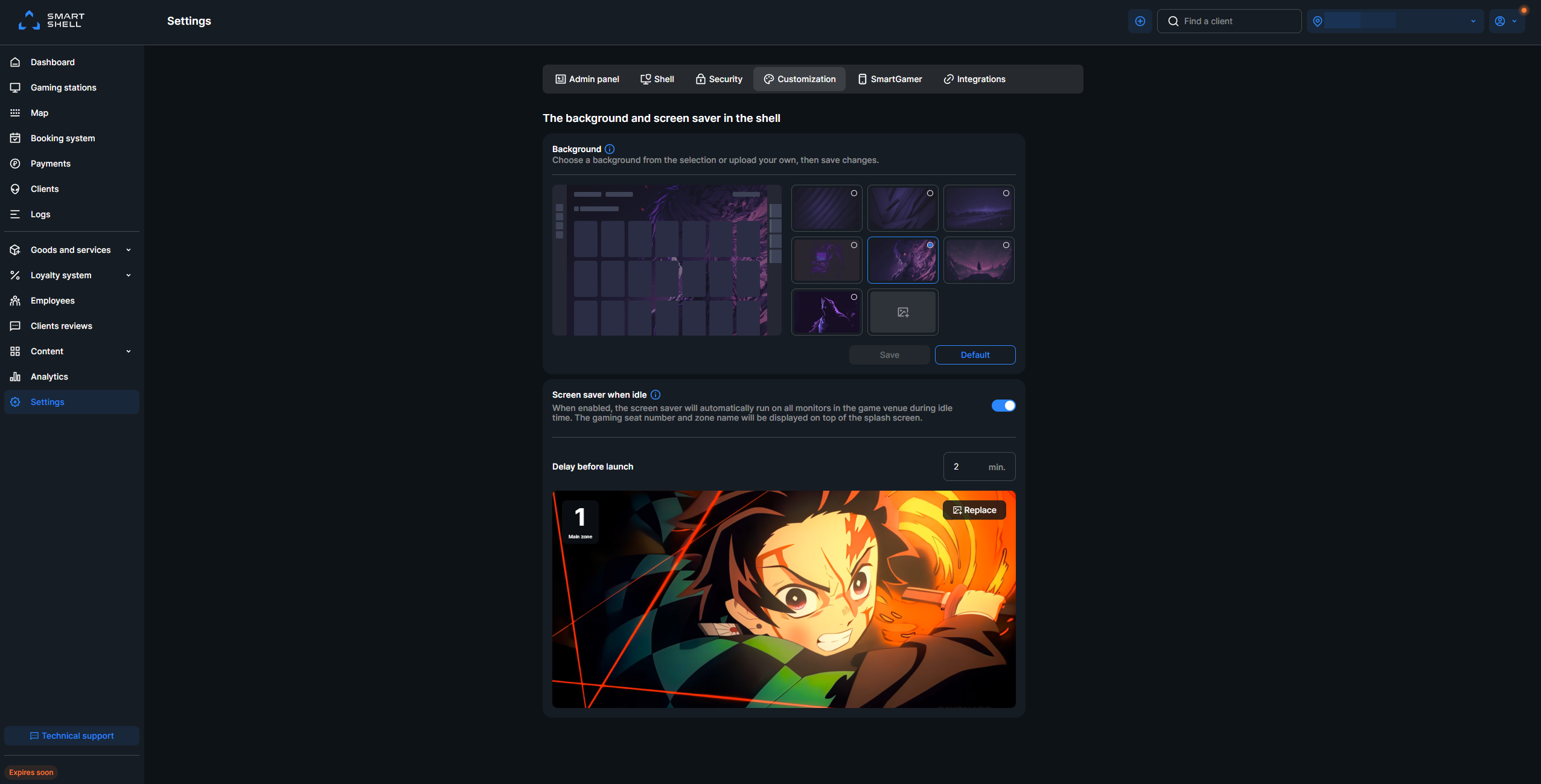This screenshot has height=784, width=1541.
Task: Select the selected creature background radio
Action: (x=930, y=245)
